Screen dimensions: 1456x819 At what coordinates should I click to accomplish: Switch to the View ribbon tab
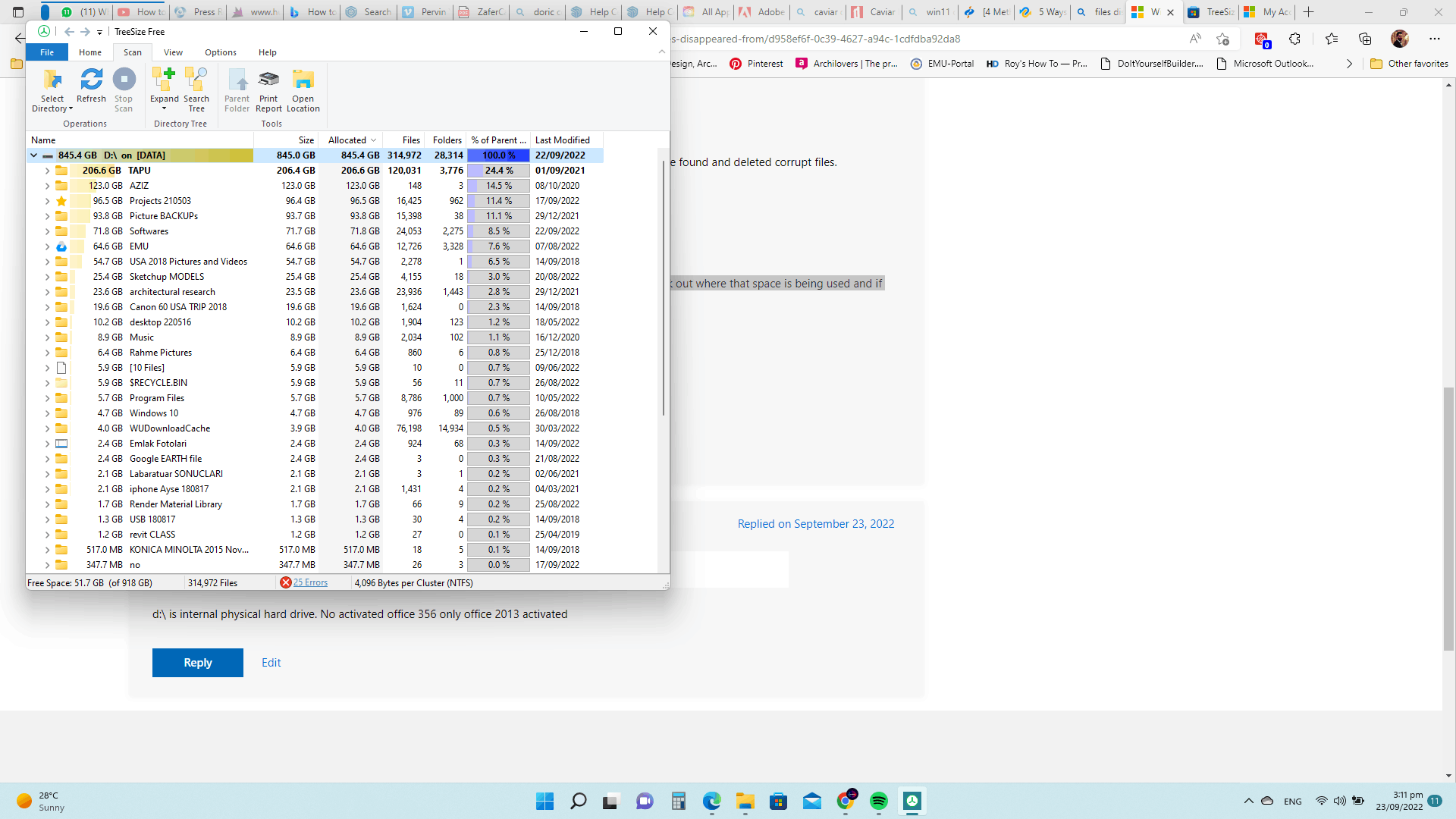(173, 52)
